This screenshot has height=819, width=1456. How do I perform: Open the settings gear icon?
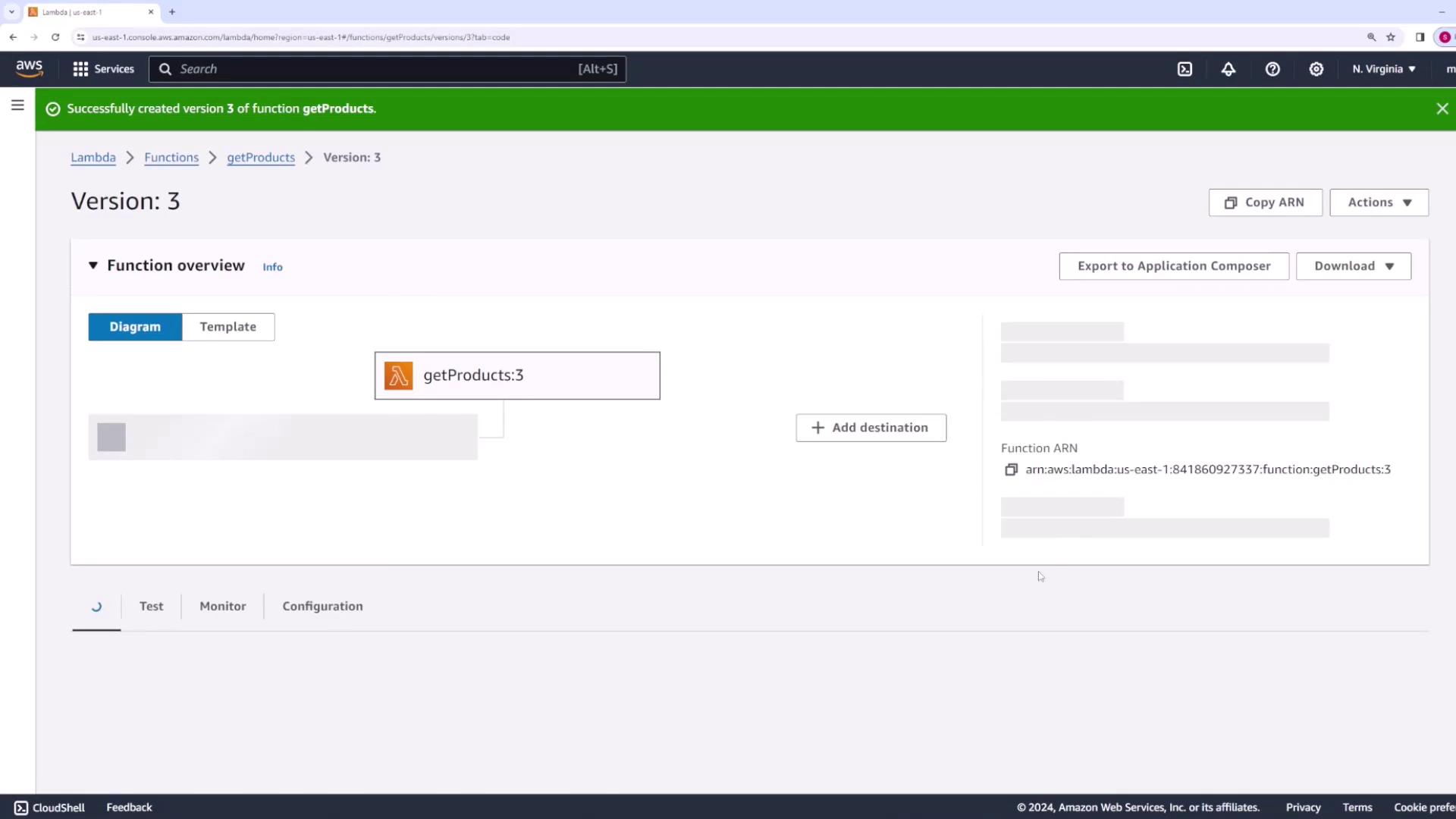(1316, 69)
